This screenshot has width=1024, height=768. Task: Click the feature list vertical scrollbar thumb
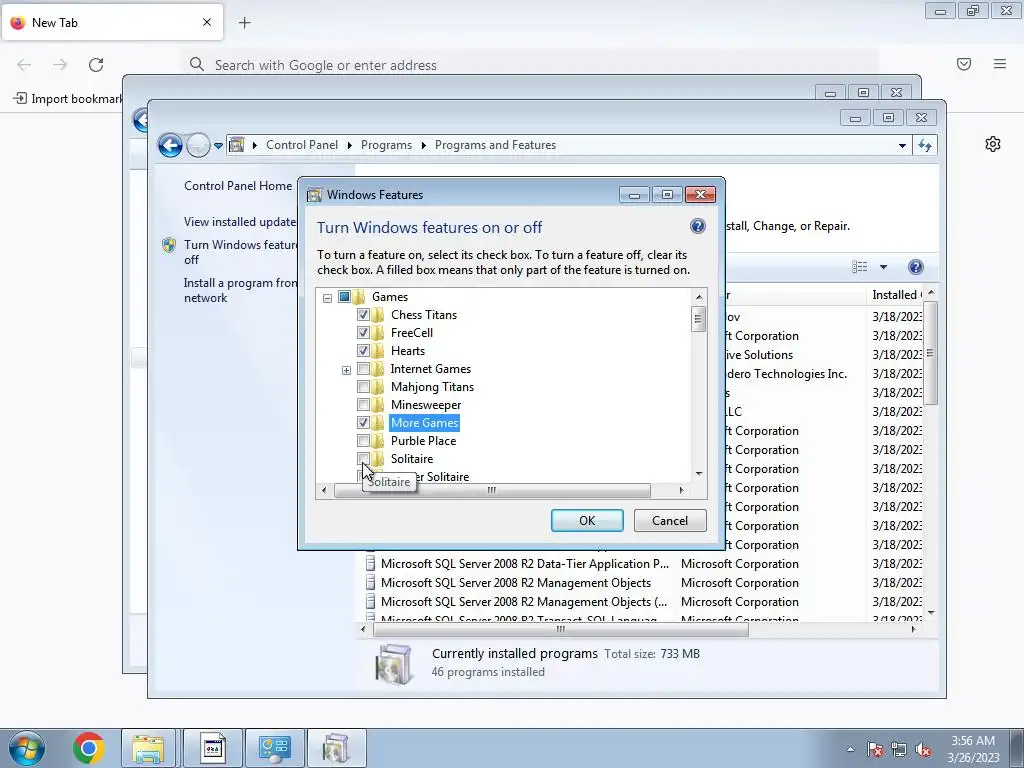(x=698, y=319)
